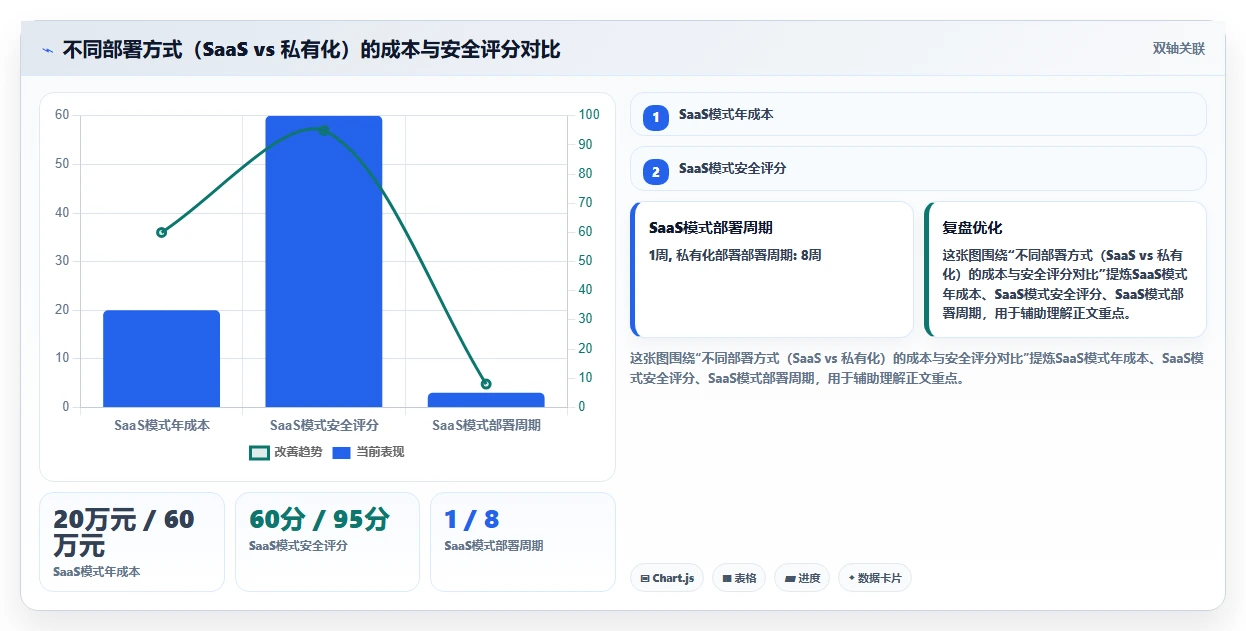The width and height of the screenshot is (1246, 631).
Task: Click the chart title heading text
Action: [x=311, y=49]
